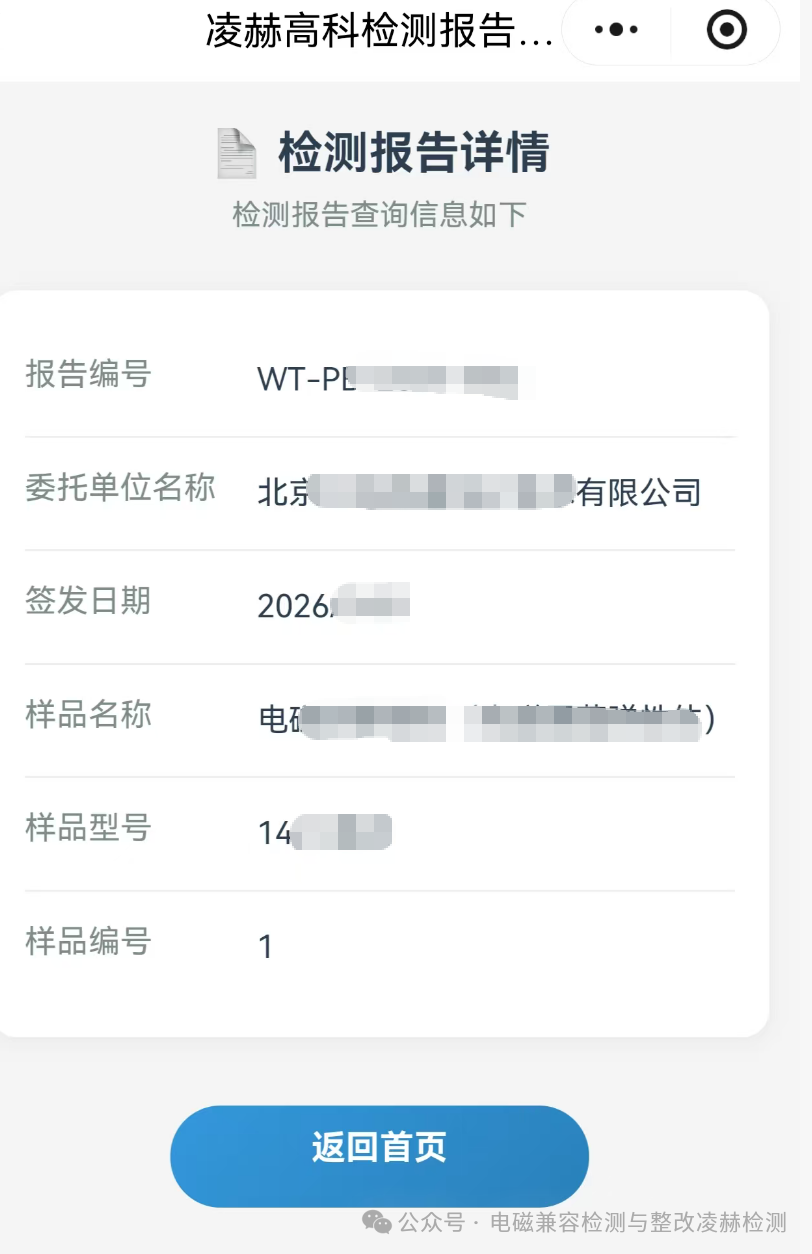Click the sample model value starting with 14

coord(324,833)
